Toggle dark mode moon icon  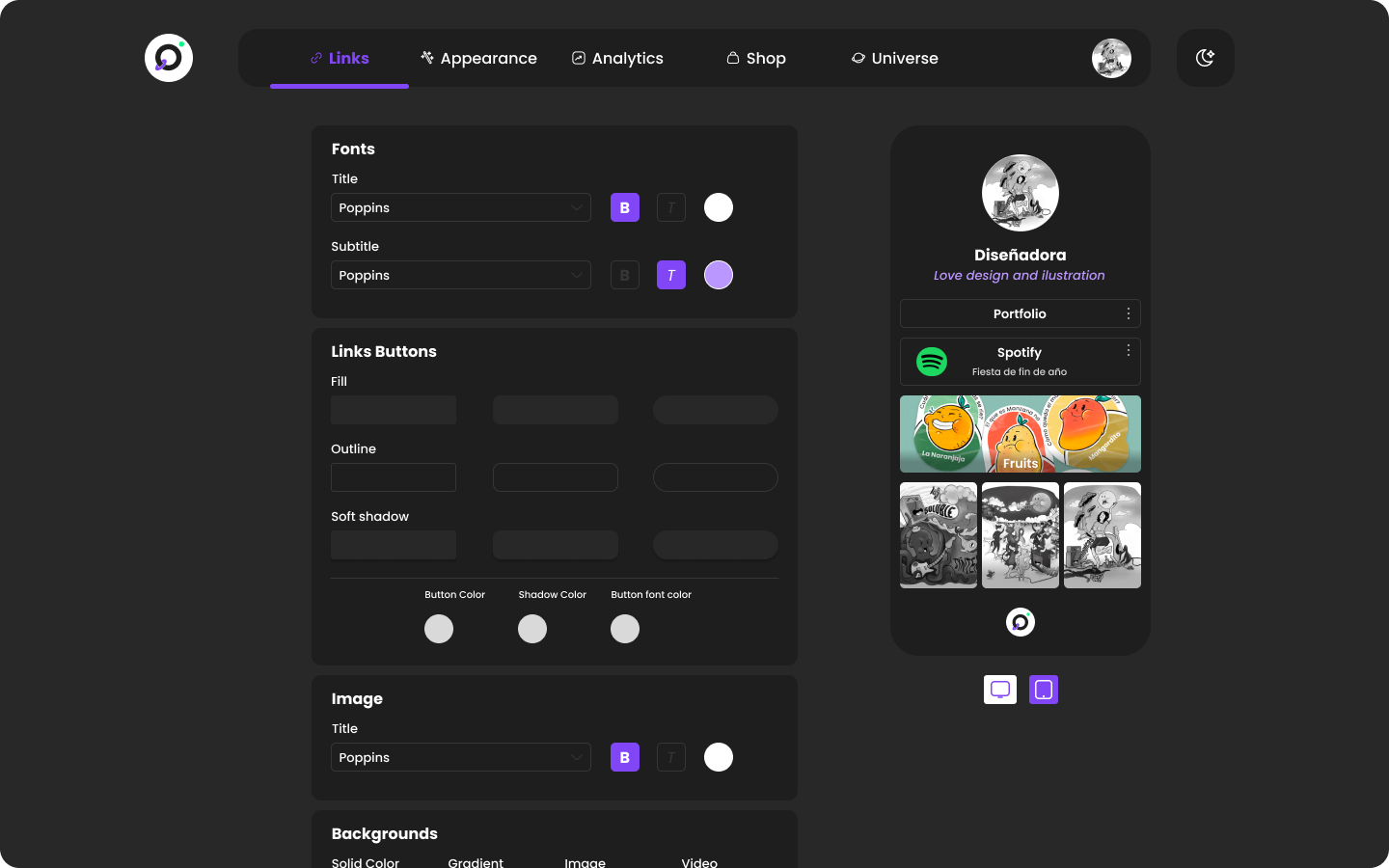click(x=1205, y=58)
